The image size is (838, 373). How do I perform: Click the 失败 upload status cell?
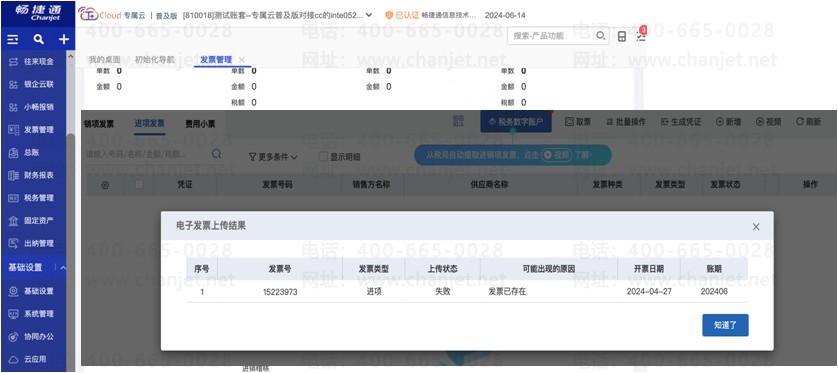tap(443, 292)
